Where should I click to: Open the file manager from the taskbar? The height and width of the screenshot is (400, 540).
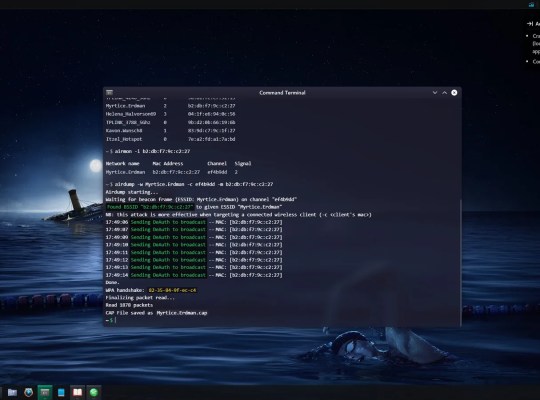tap(12, 392)
